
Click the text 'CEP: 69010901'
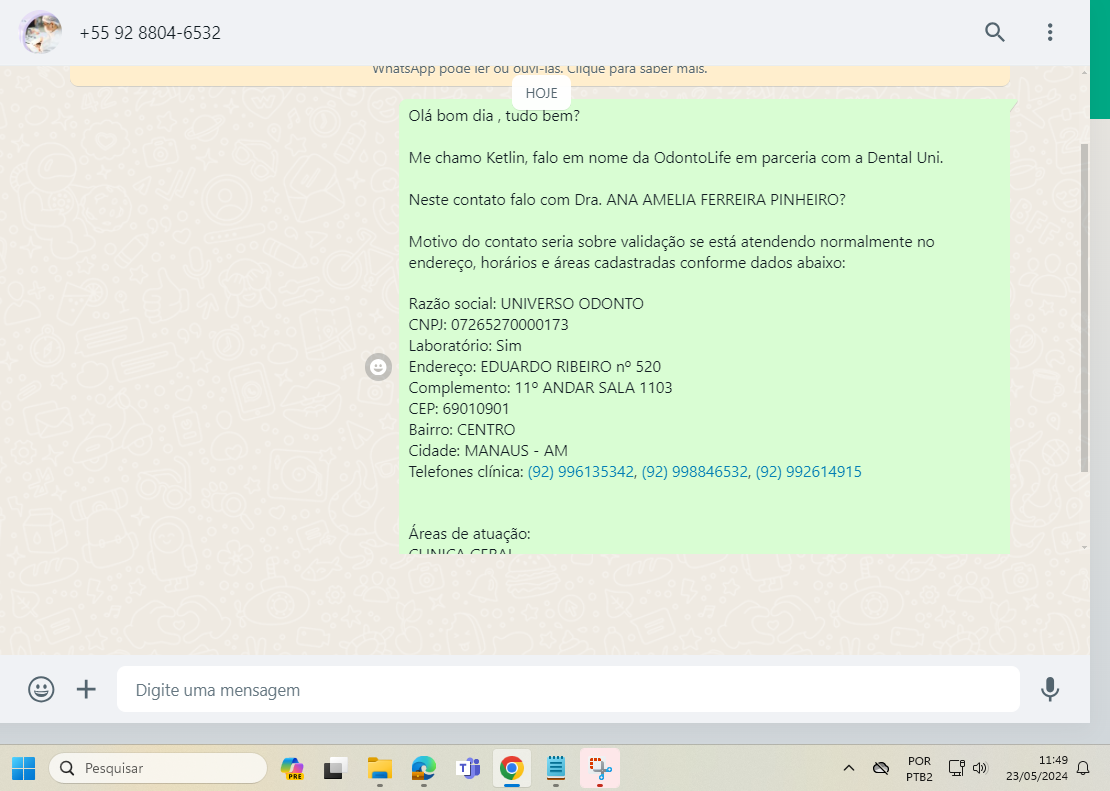pyautogui.click(x=459, y=409)
